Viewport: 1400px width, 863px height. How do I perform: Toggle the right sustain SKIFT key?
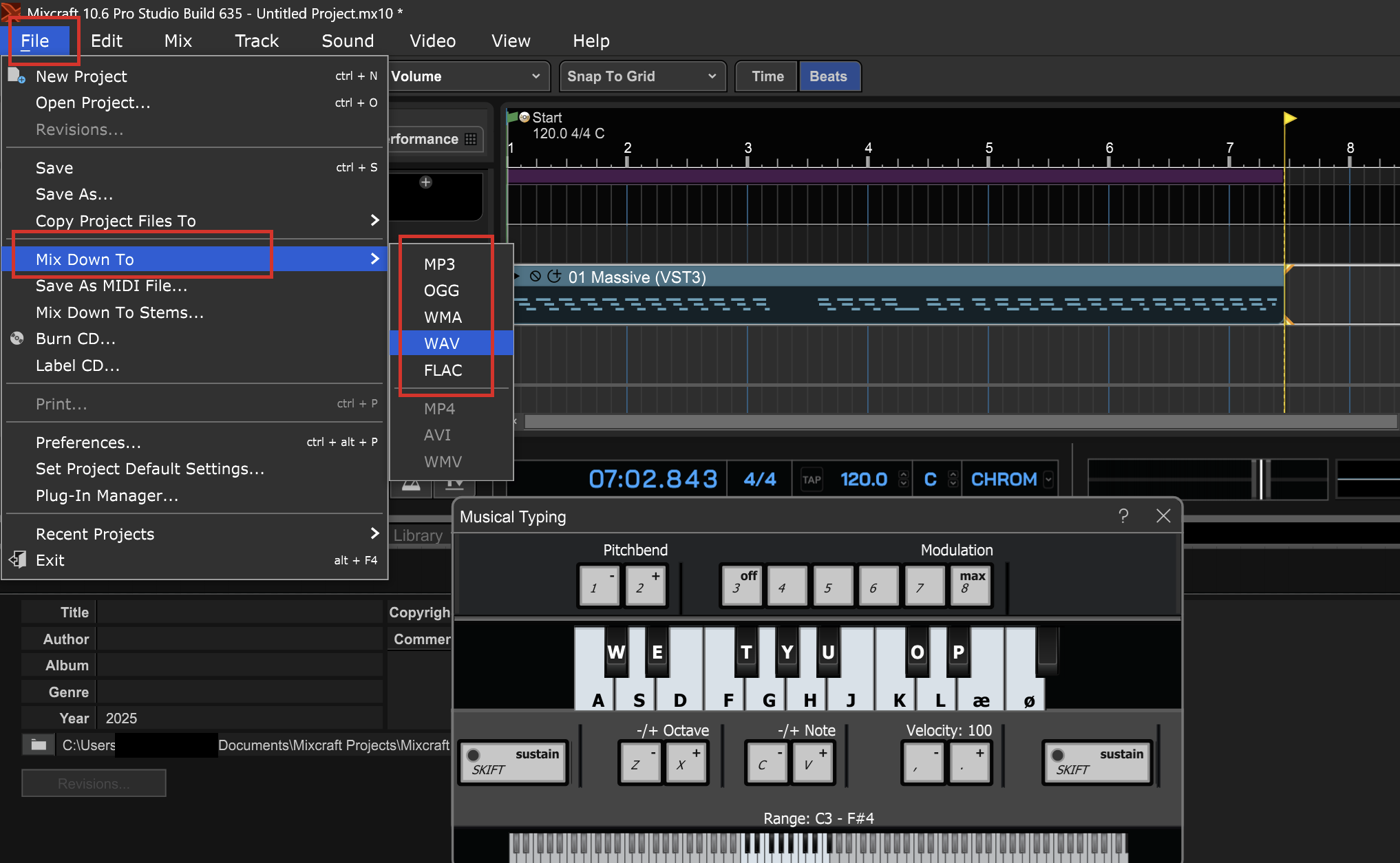(x=1098, y=762)
